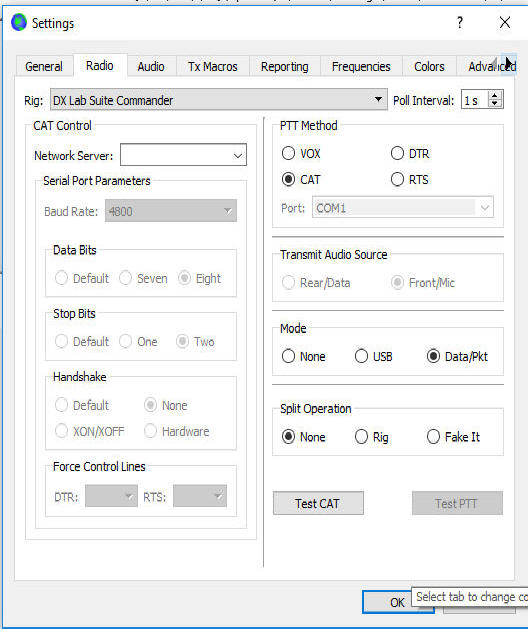
Task: Choose USB mode radio button
Action: pyautogui.click(x=373, y=356)
